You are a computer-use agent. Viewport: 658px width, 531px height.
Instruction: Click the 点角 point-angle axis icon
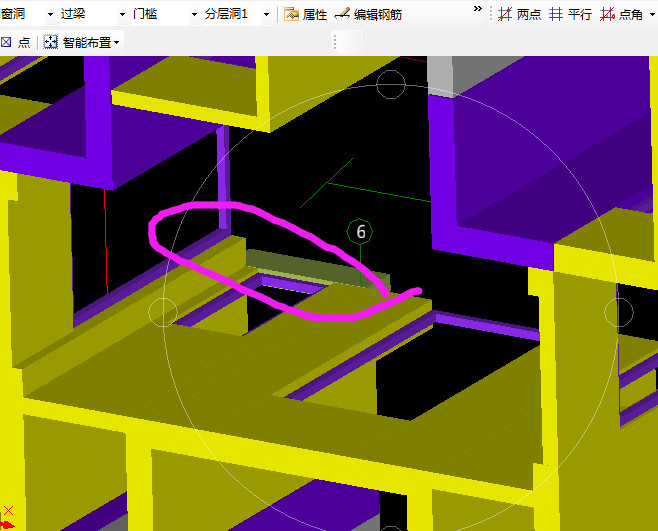pos(607,15)
